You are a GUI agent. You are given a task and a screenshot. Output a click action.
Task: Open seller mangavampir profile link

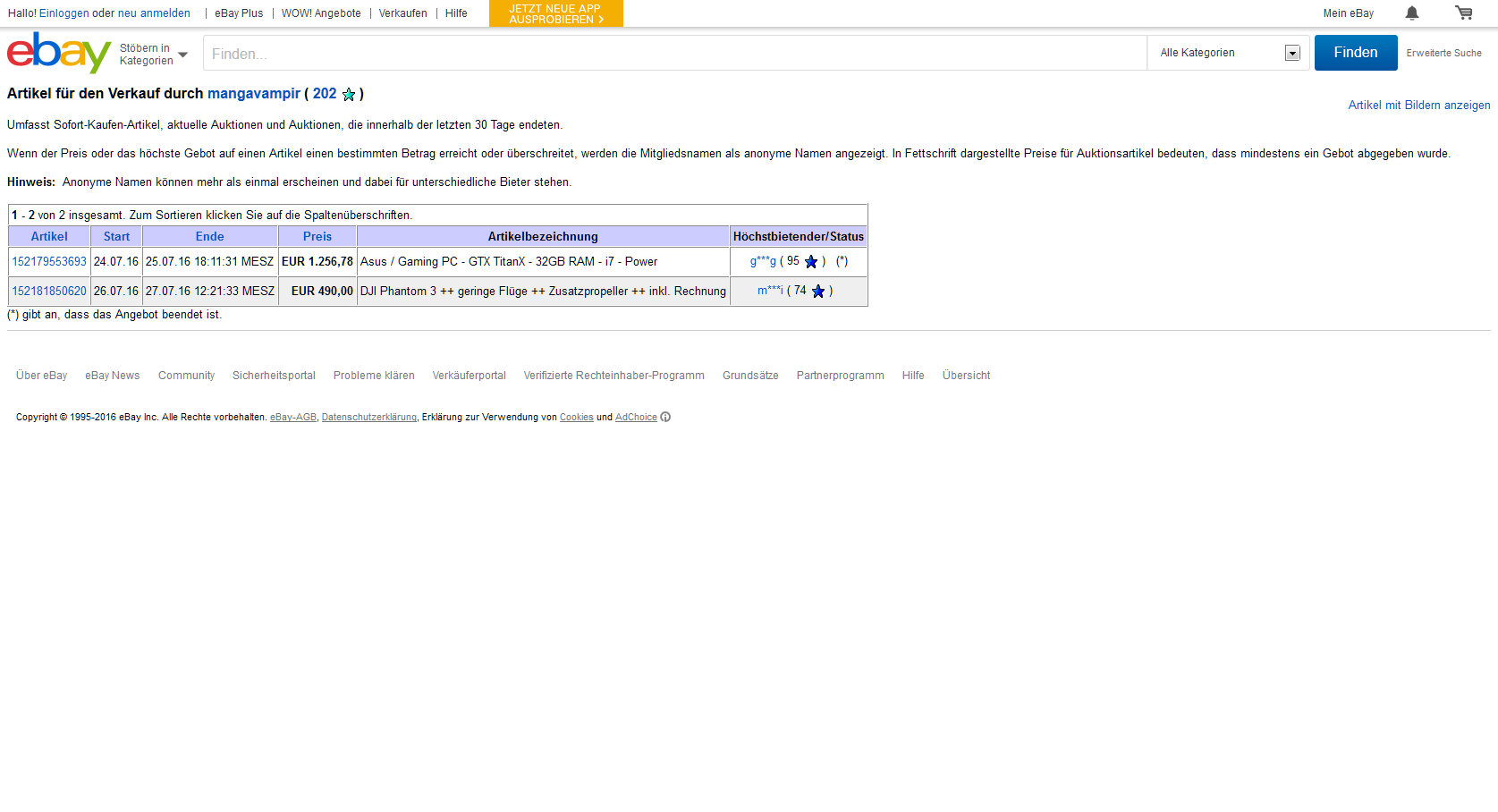[254, 93]
